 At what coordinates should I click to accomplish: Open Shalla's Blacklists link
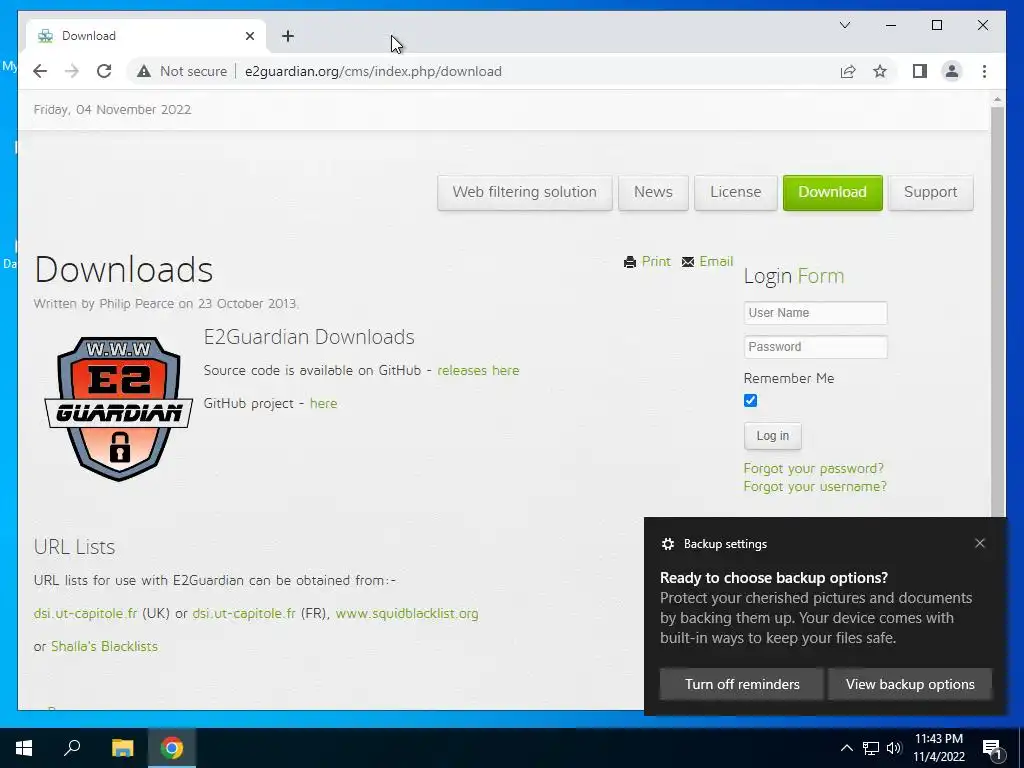(104, 646)
